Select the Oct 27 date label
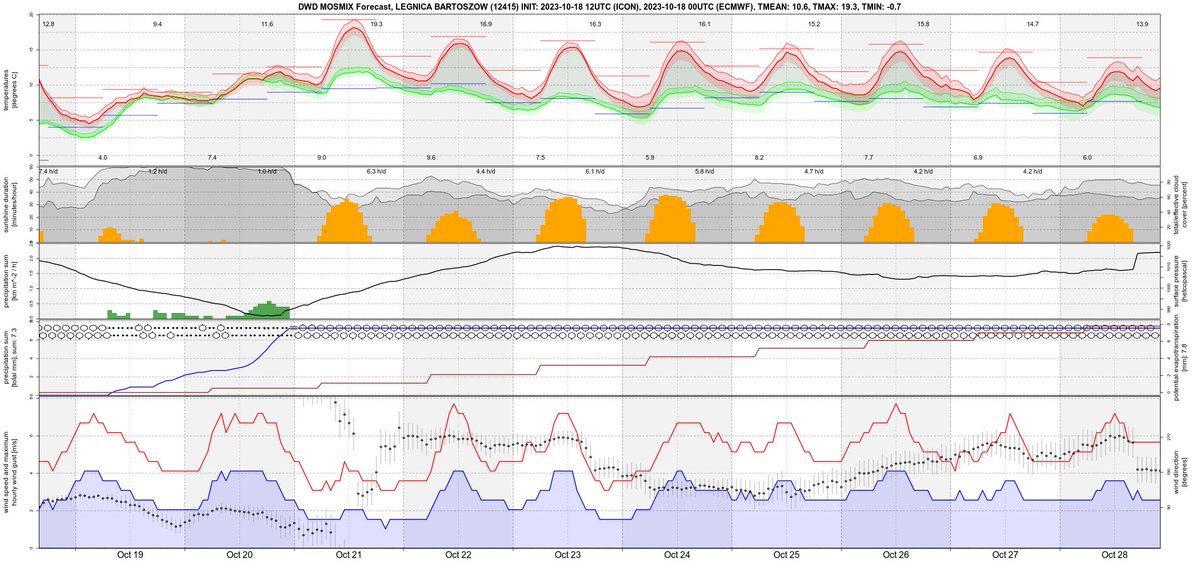 (1005, 554)
